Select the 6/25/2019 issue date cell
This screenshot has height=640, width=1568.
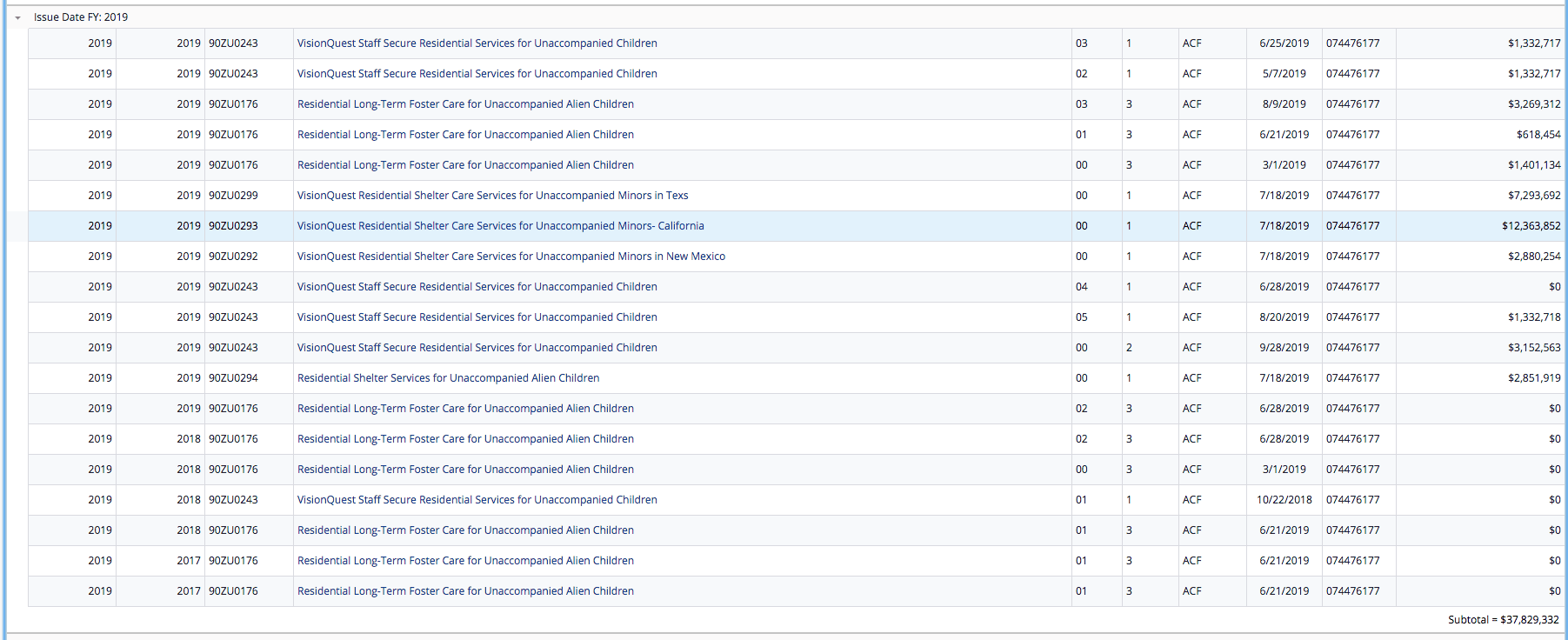pyautogui.click(x=1284, y=43)
